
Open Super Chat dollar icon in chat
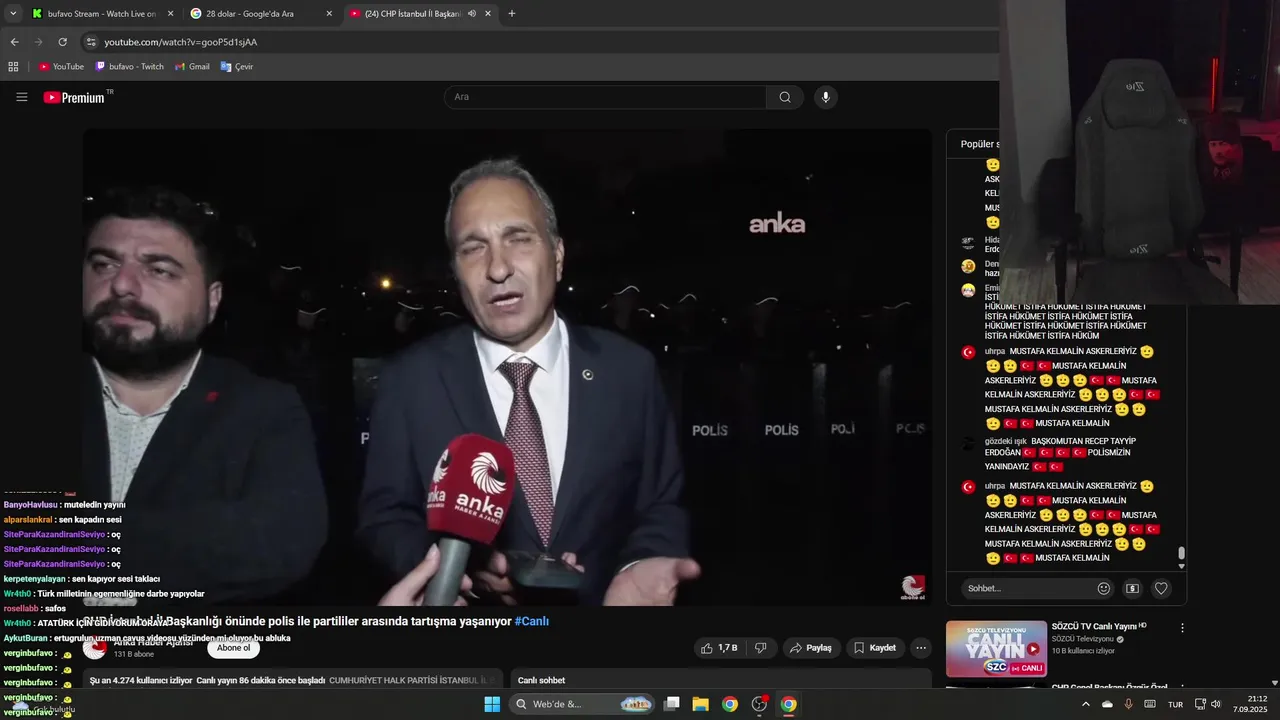tap(1132, 589)
